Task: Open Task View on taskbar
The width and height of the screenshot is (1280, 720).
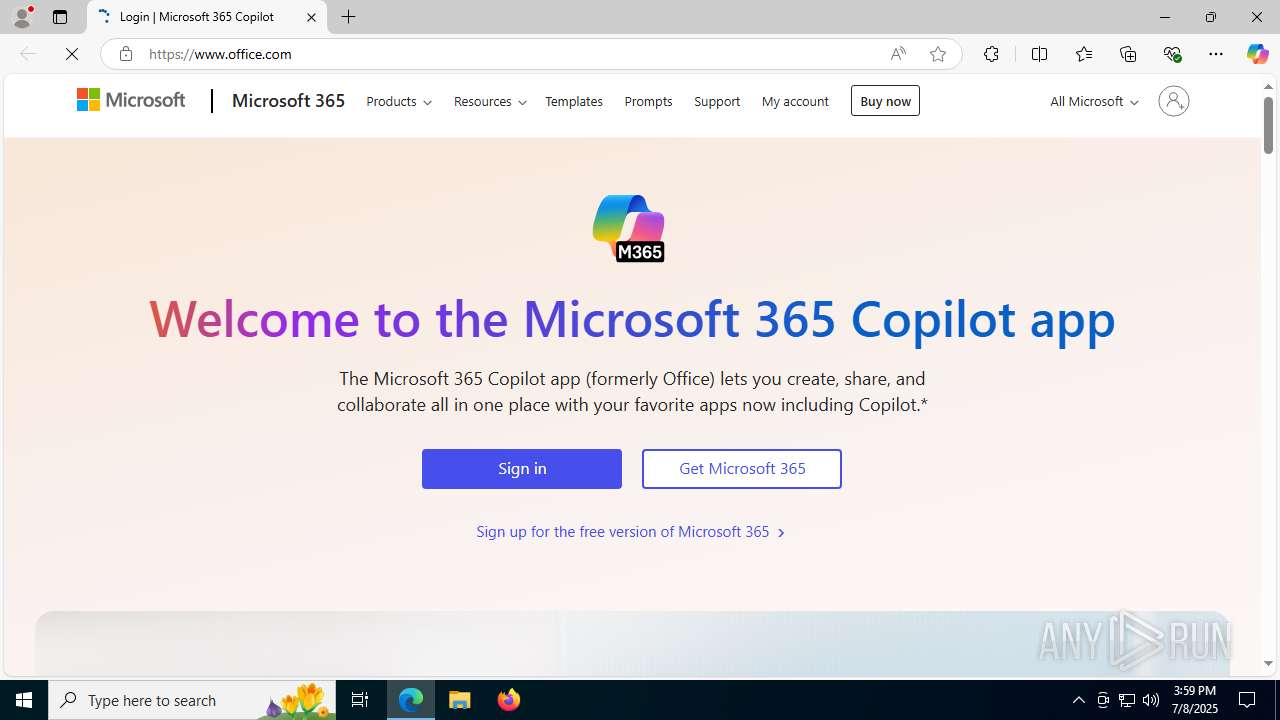Action: point(360,700)
